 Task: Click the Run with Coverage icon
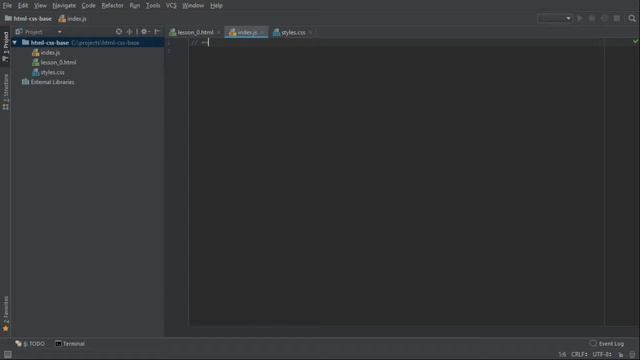(x=604, y=19)
